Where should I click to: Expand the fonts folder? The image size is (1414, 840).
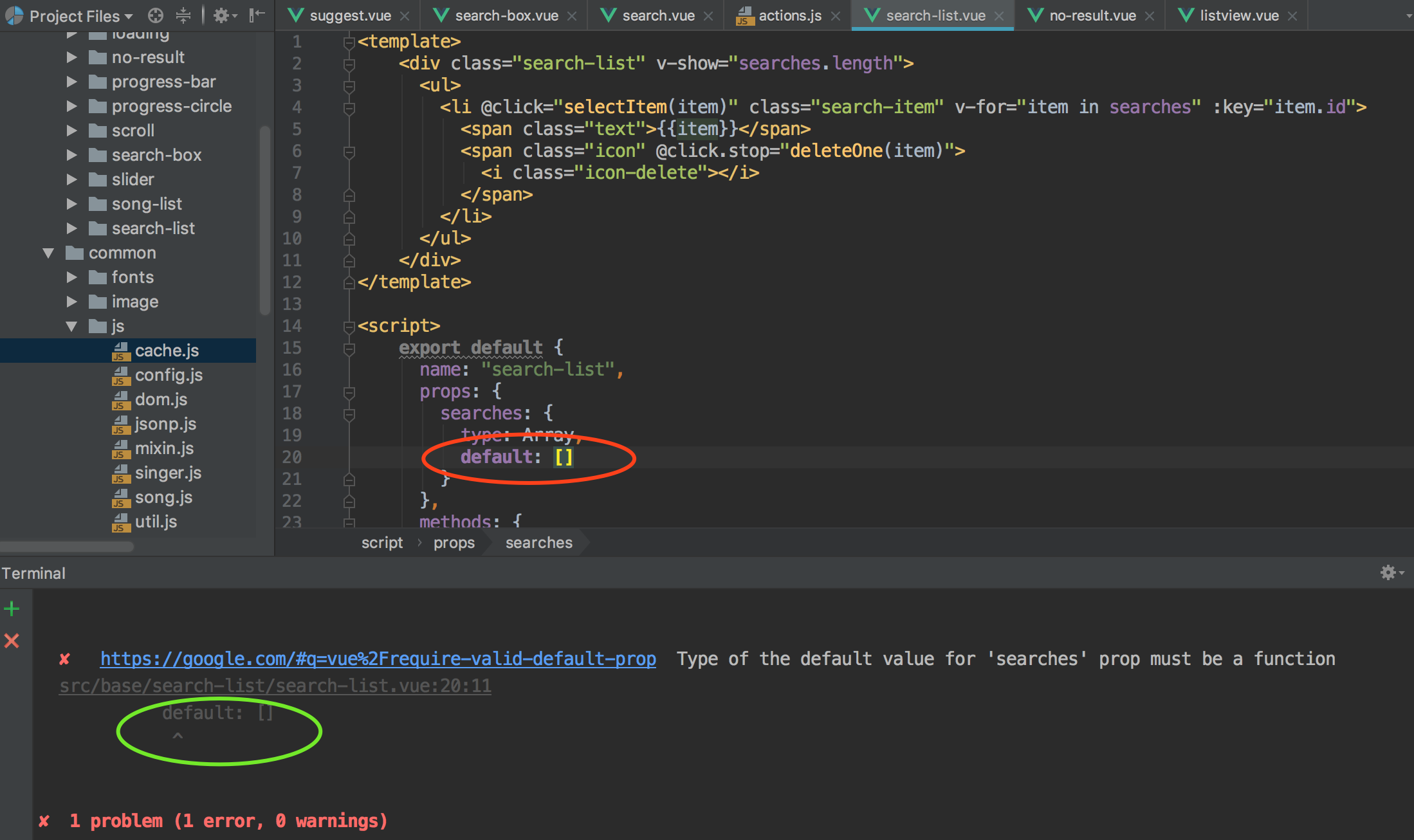tap(71, 277)
